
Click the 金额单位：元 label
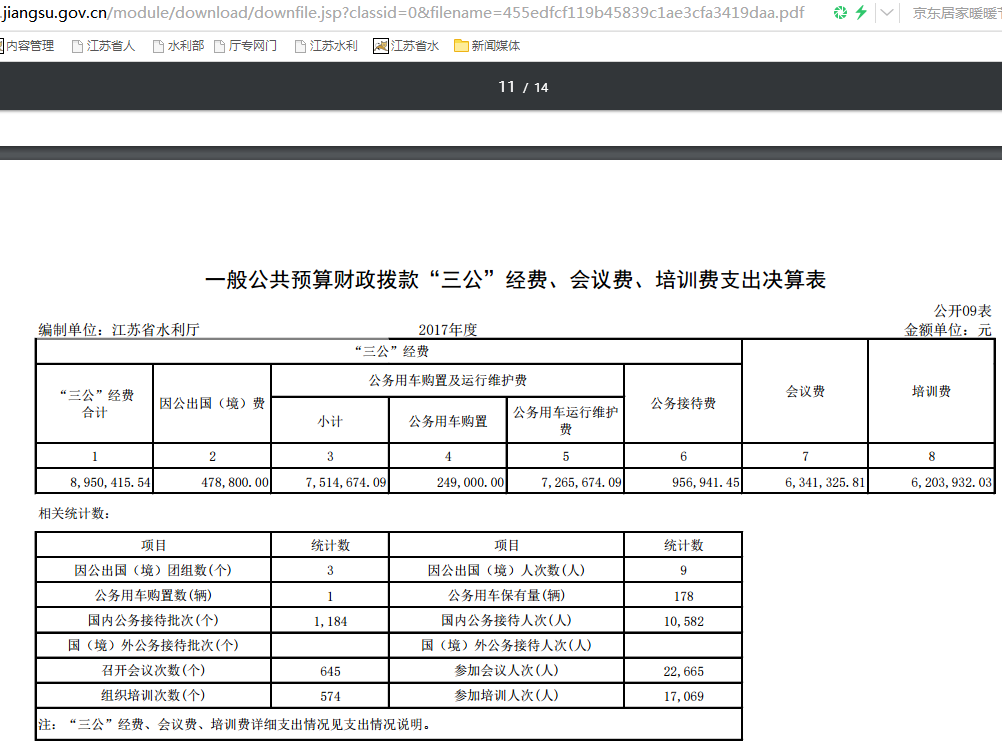(948, 330)
